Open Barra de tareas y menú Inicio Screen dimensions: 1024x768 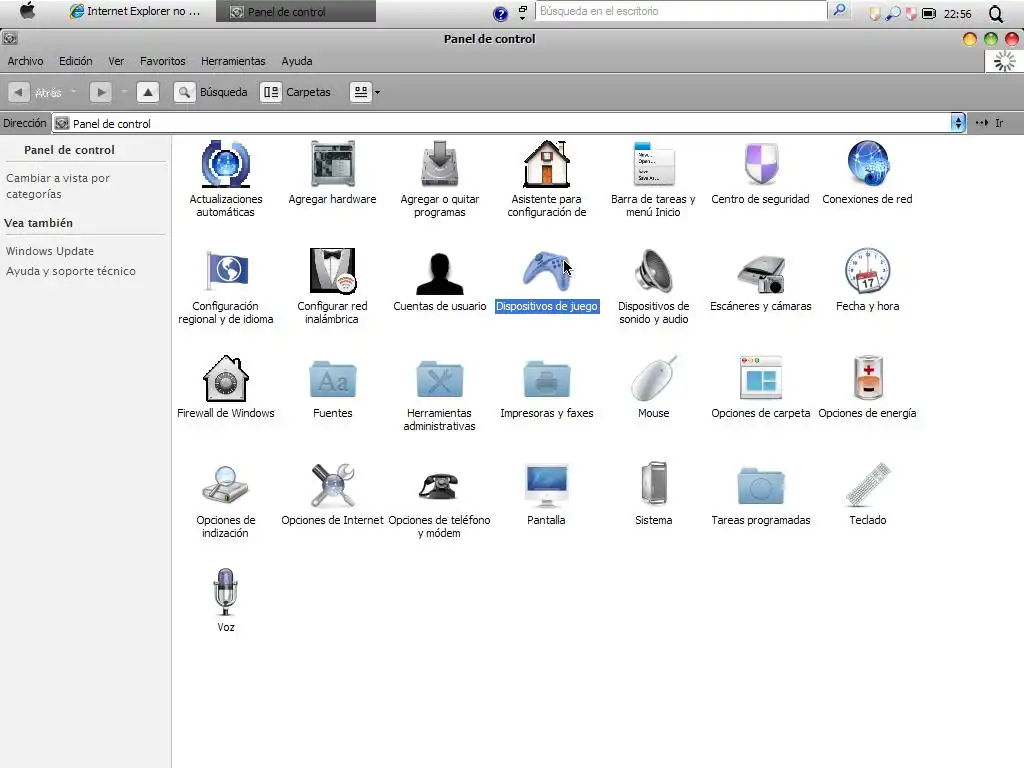[x=654, y=163]
